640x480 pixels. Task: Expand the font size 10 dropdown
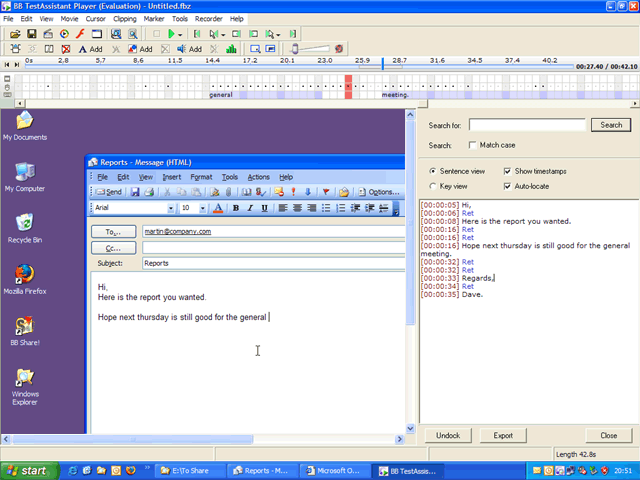click(x=204, y=208)
